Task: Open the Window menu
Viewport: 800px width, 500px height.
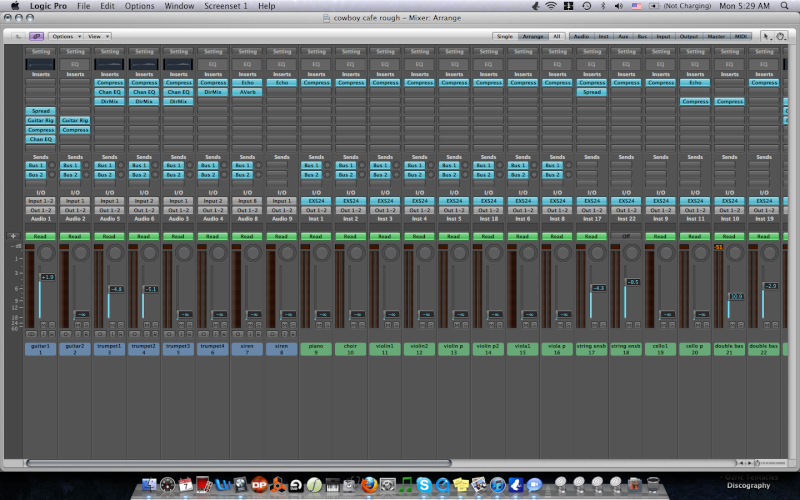Action: pyautogui.click(x=179, y=6)
